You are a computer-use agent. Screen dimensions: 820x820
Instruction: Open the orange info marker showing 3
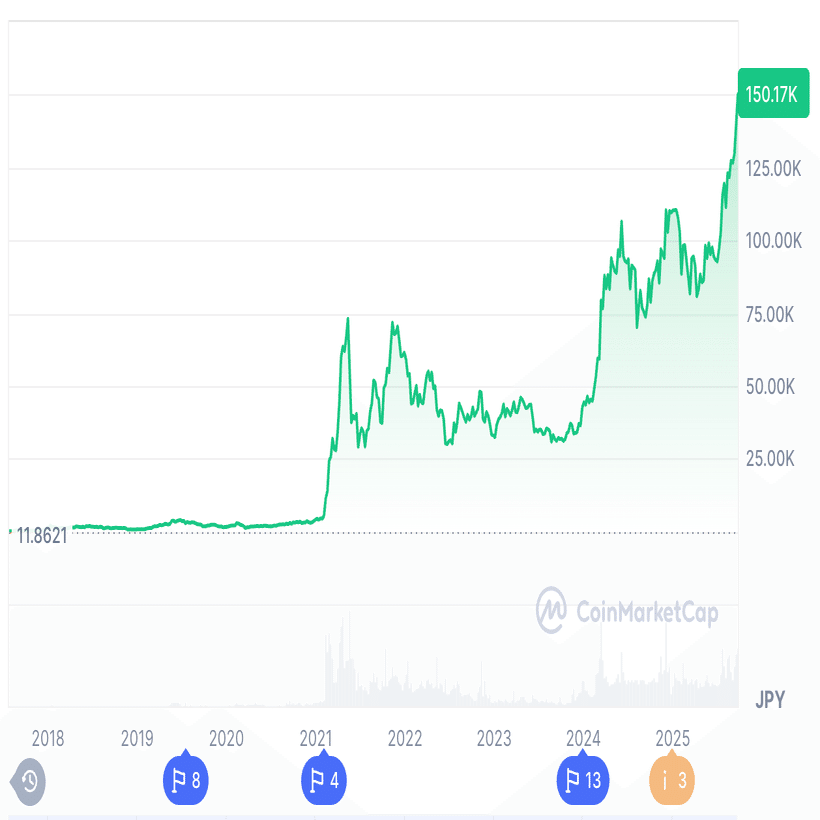click(672, 780)
